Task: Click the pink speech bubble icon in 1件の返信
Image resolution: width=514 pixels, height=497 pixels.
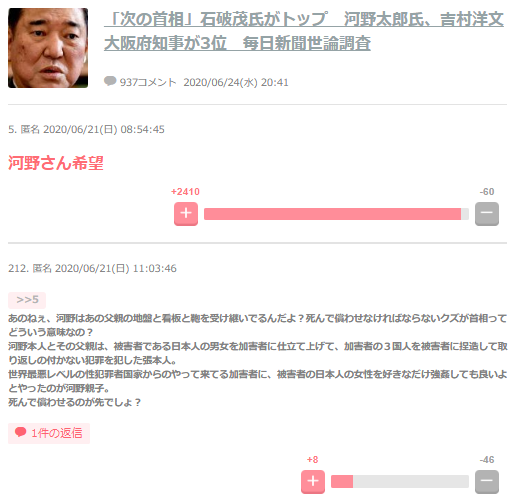Action: (x=20, y=432)
